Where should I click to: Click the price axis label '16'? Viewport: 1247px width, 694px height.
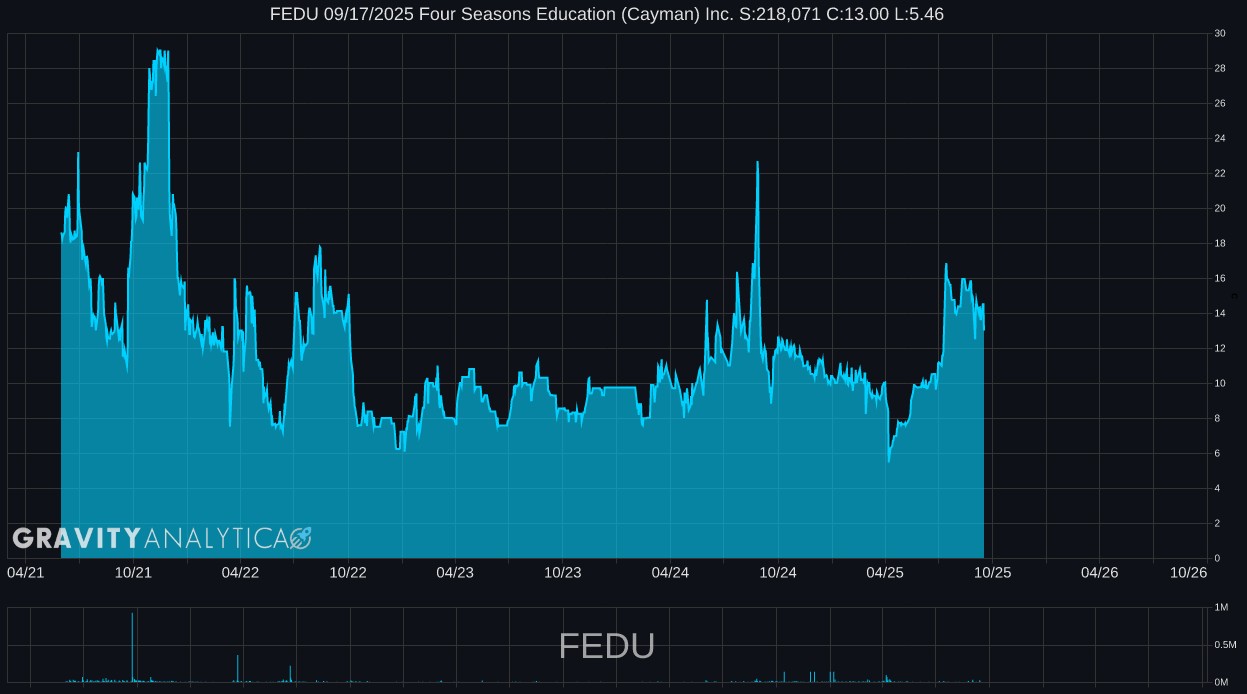[1220, 278]
